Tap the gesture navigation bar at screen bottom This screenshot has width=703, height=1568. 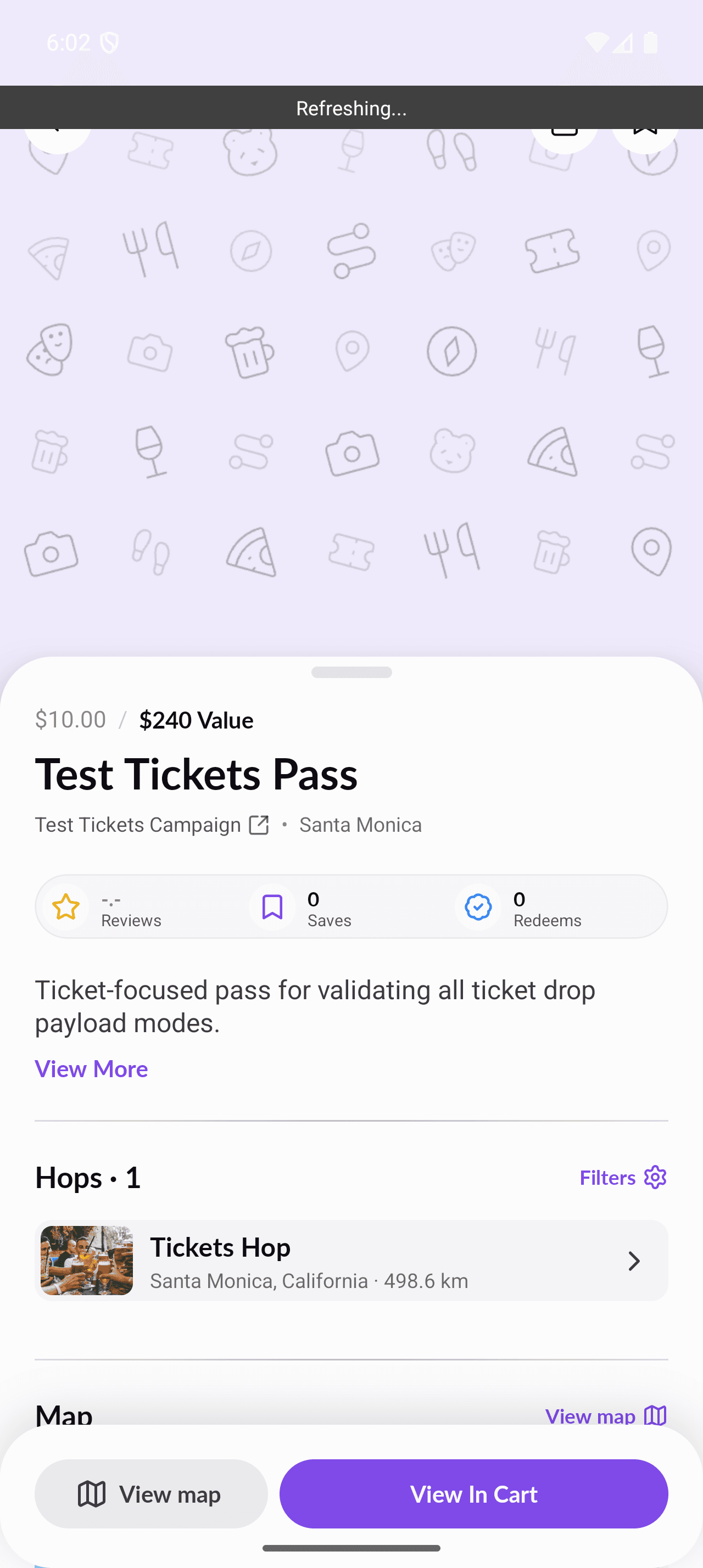point(351,1548)
